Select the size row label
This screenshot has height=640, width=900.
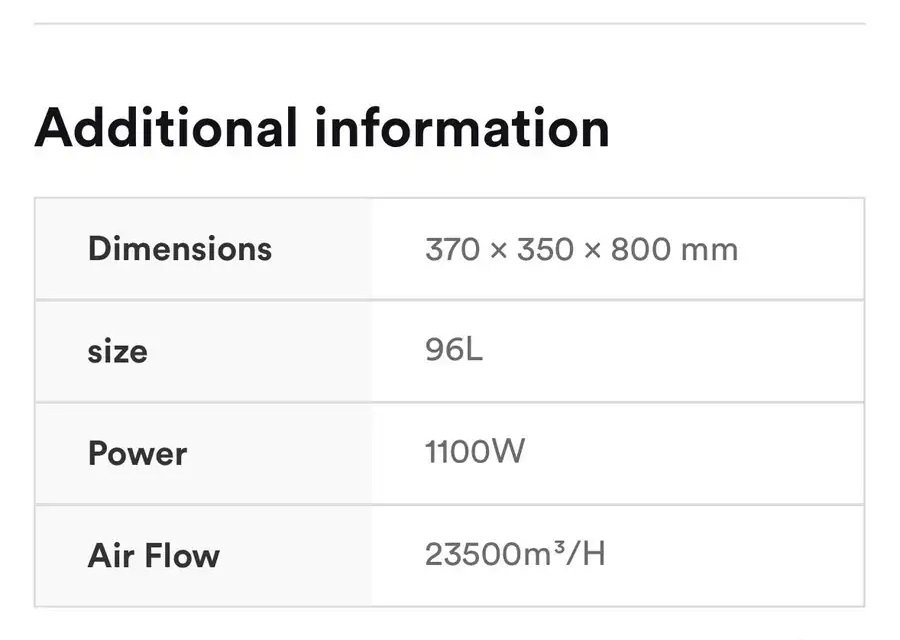[x=117, y=352]
